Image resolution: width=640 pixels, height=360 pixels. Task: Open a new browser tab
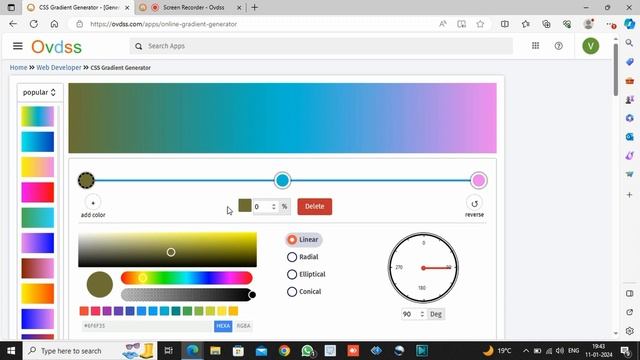click(255, 7)
